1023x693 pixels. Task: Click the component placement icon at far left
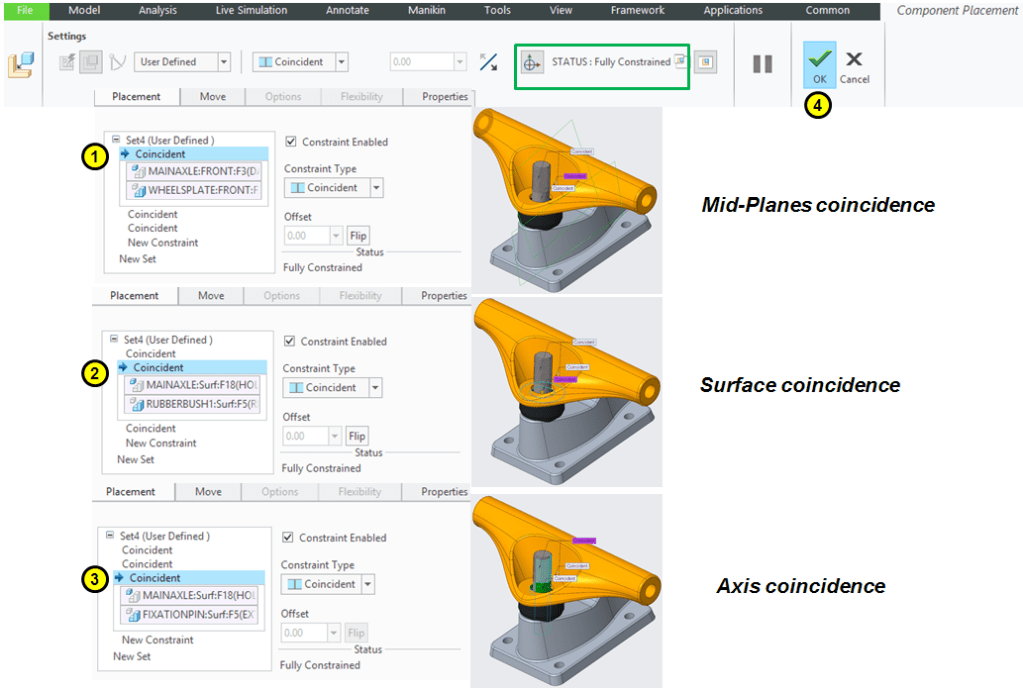pyautogui.click(x=20, y=65)
